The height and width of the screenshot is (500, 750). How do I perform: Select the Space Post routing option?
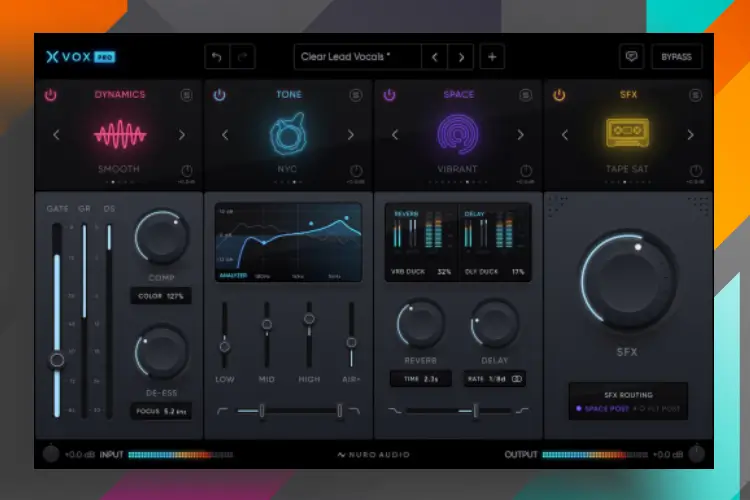(603, 409)
